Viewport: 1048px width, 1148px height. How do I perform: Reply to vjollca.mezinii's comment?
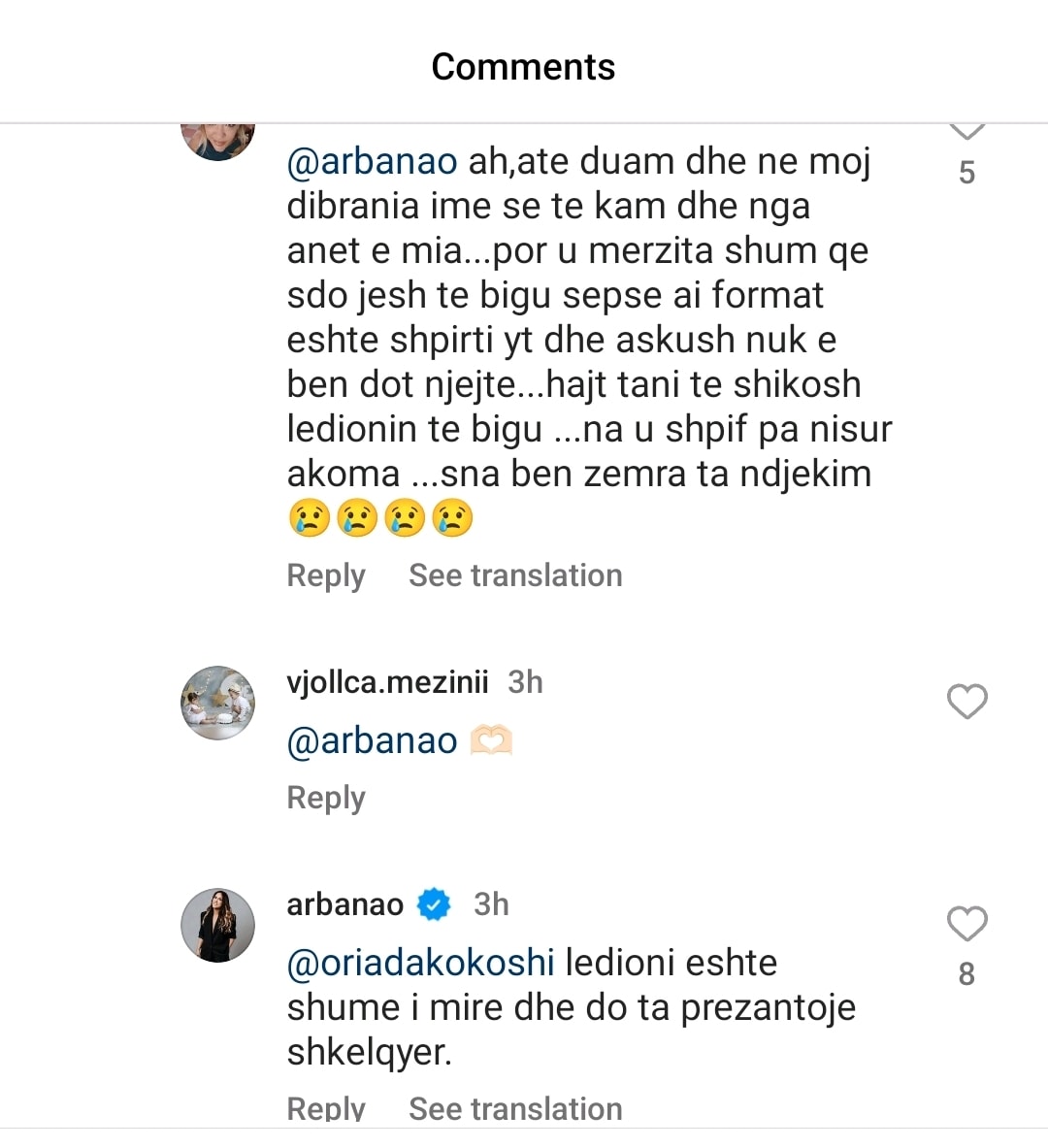click(326, 798)
